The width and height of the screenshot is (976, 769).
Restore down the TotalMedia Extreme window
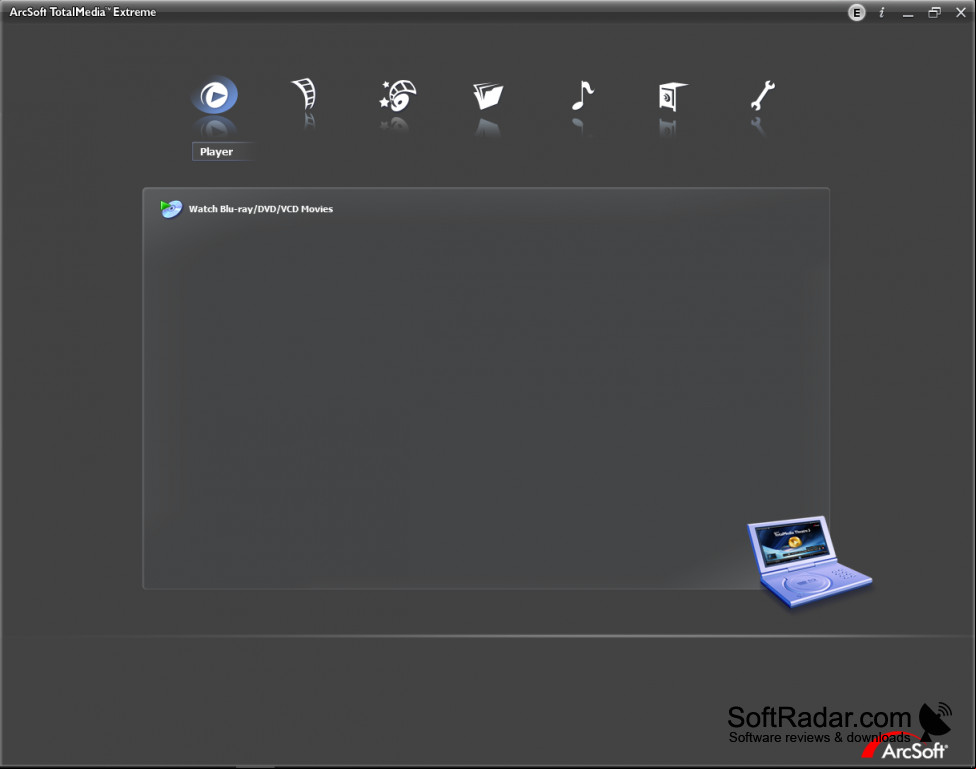pos(934,12)
